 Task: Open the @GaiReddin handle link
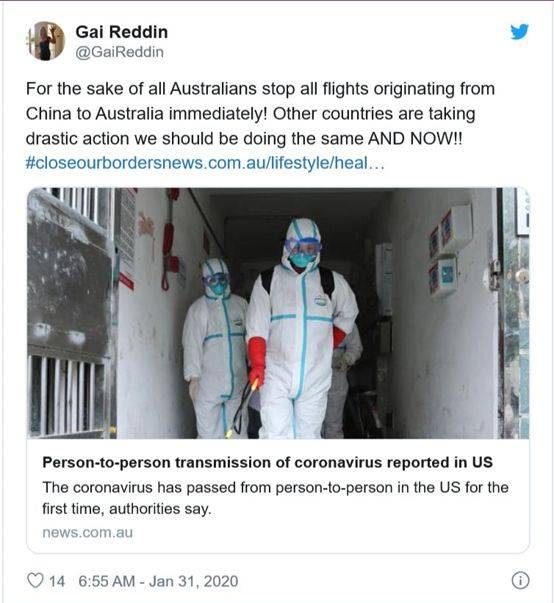(x=120, y=52)
